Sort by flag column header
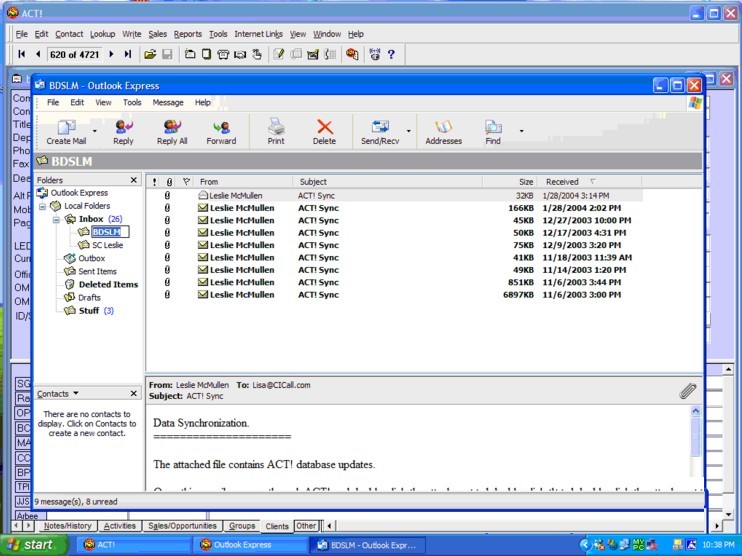This screenshot has width=742, height=556. [186, 182]
